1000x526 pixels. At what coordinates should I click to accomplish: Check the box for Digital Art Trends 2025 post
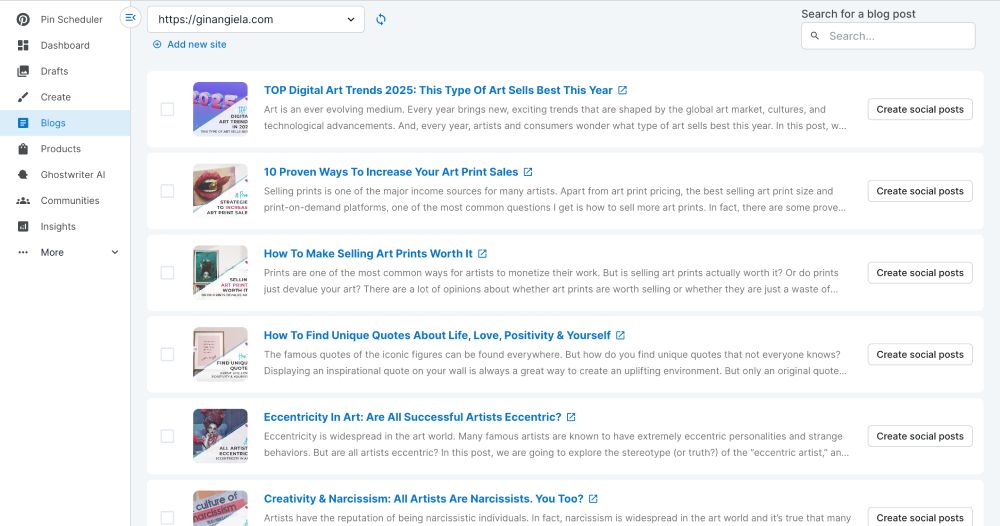tap(167, 109)
